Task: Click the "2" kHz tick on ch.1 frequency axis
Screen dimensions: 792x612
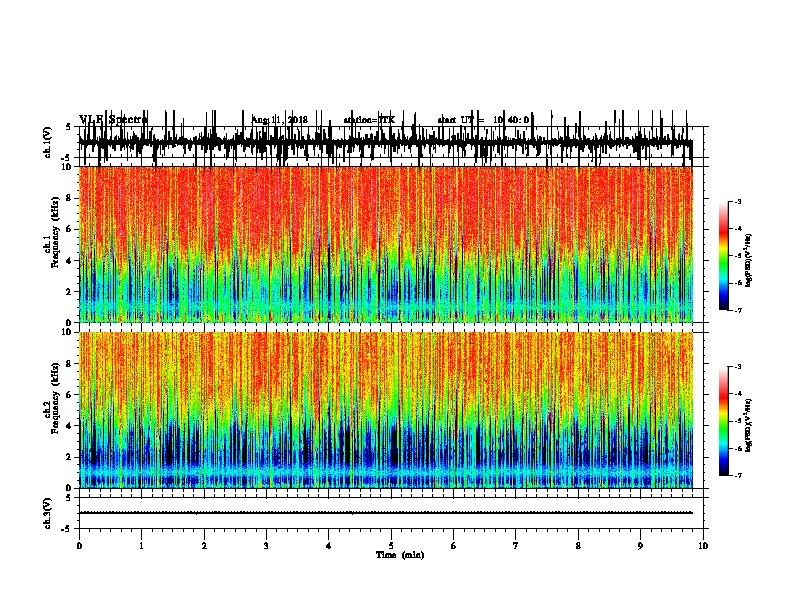Action: pyautogui.click(x=69, y=292)
